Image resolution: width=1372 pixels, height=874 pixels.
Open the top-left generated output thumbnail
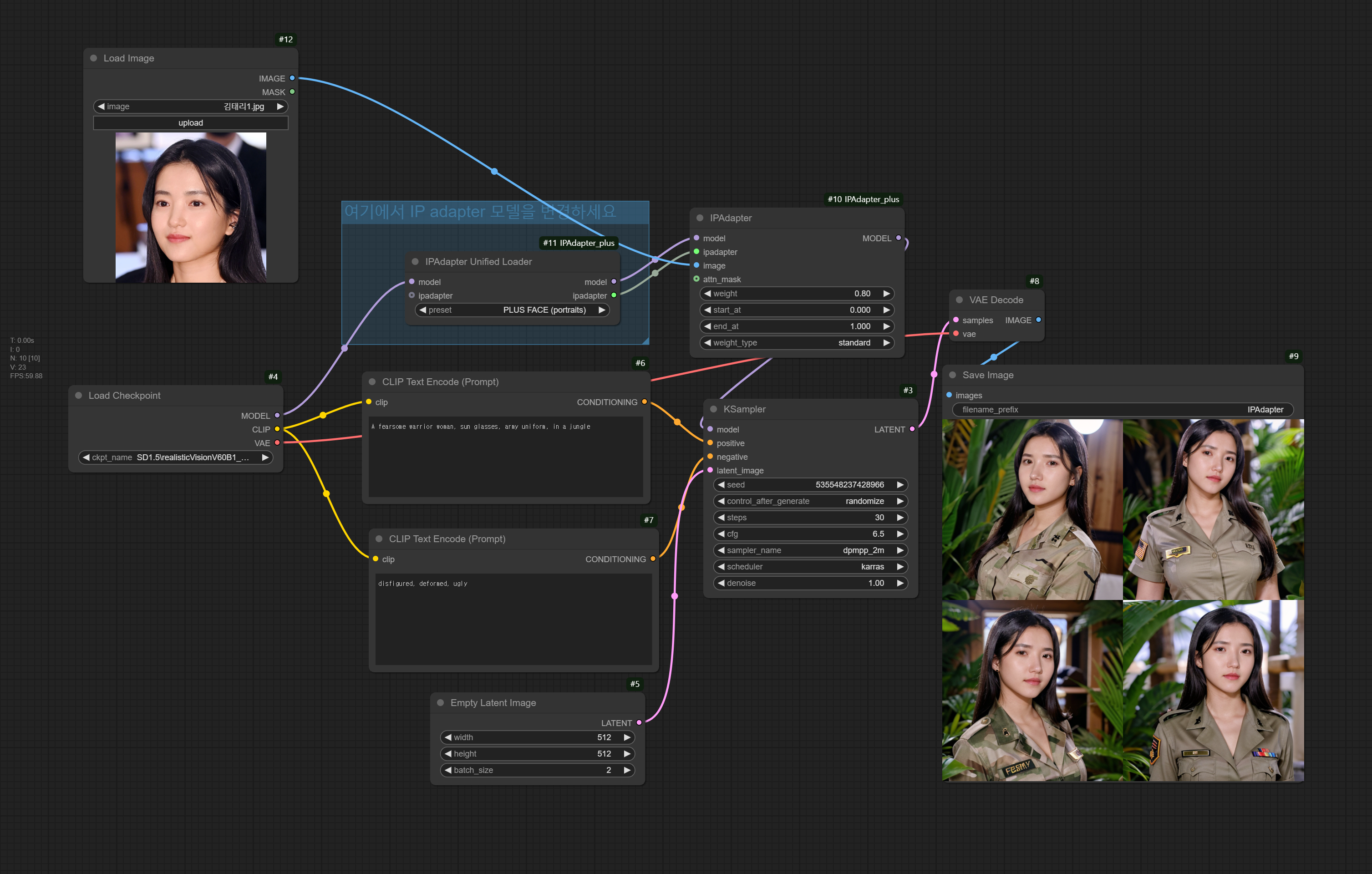click(x=1032, y=509)
